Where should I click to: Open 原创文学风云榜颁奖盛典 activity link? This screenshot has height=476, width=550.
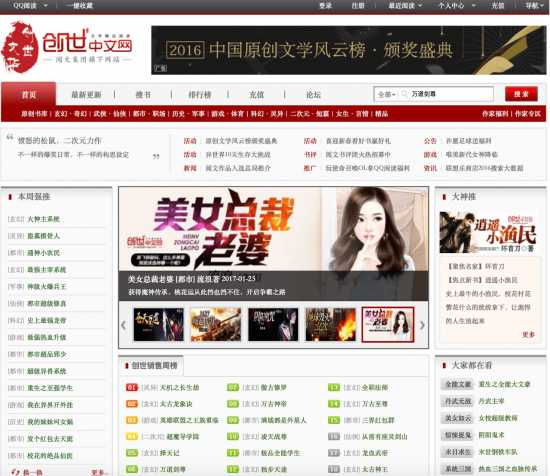241,141
